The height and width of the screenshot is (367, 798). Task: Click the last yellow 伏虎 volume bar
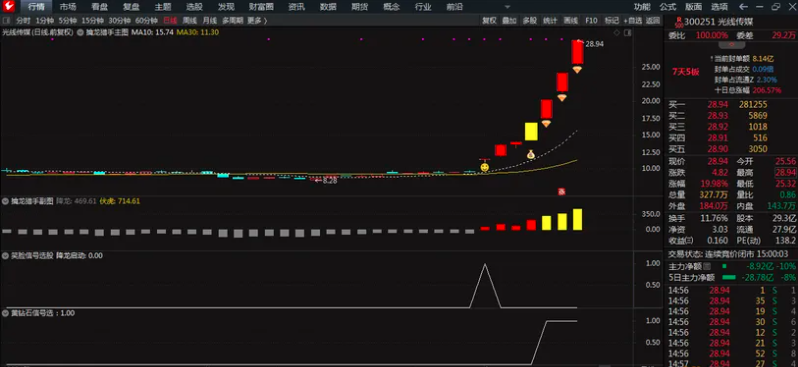[x=577, y=219]
